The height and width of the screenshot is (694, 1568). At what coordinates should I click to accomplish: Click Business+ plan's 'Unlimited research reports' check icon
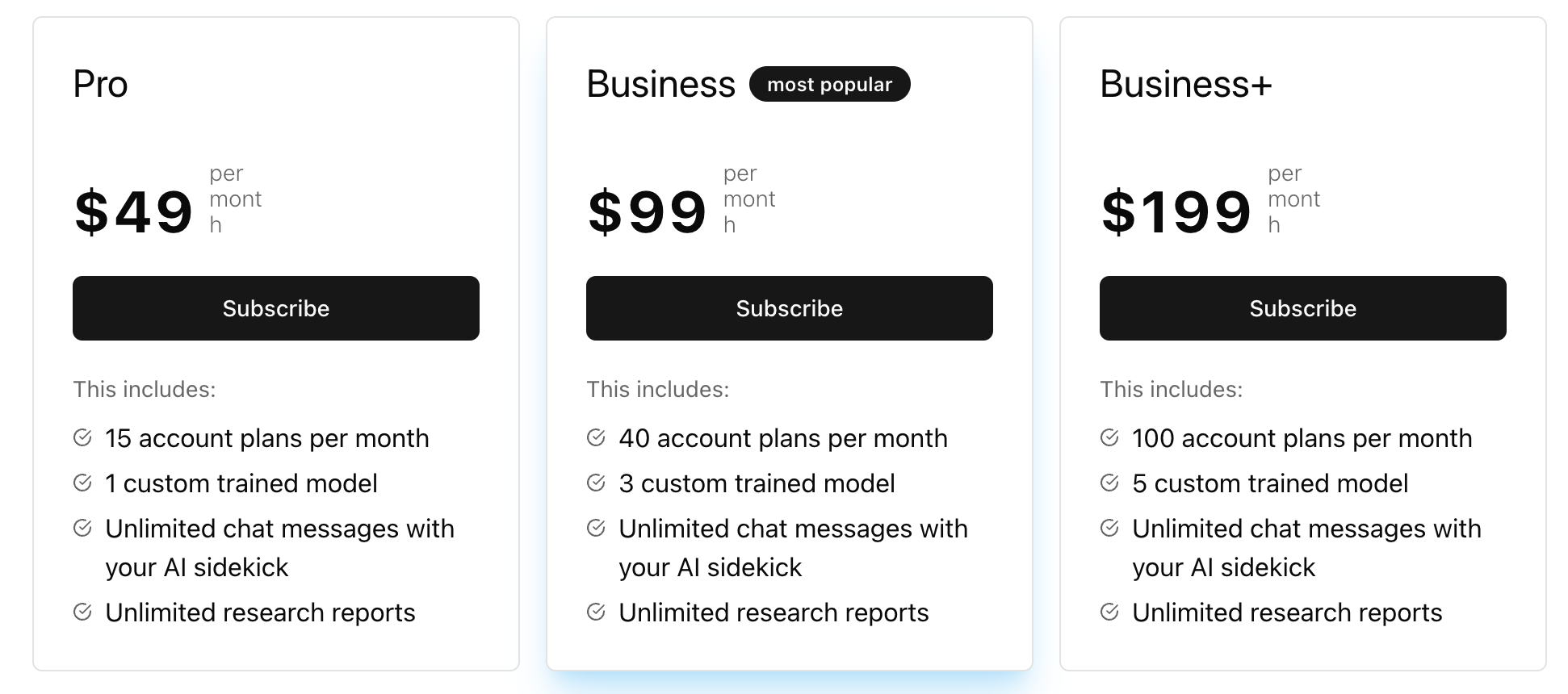1109,612
